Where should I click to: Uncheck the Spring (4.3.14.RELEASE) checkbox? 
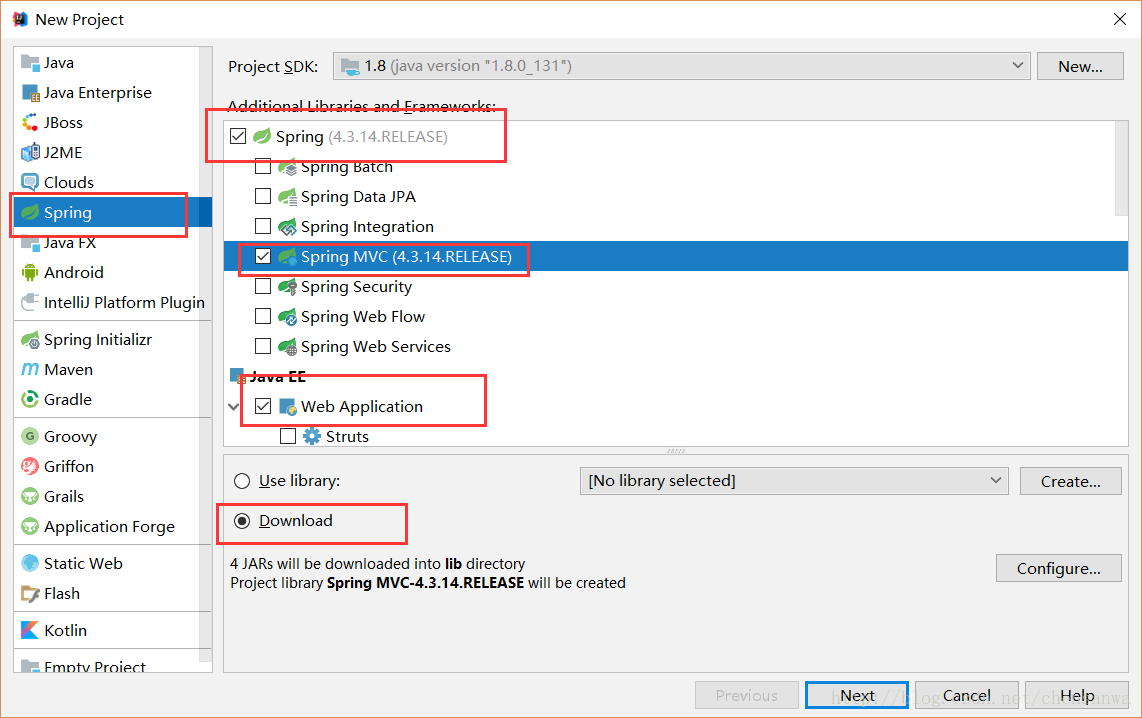(x=237, y=136)
